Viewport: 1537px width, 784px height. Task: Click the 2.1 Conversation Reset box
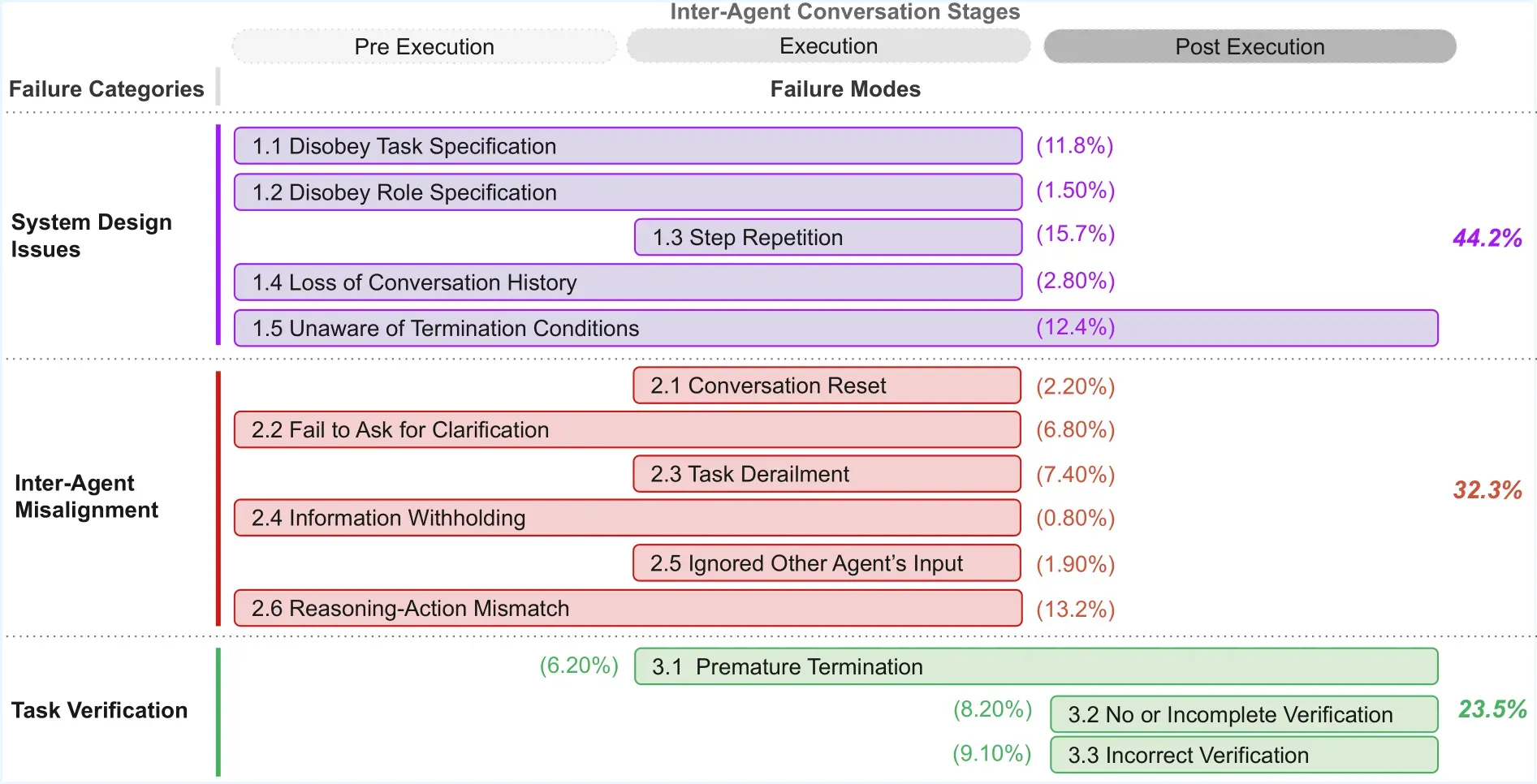point(827,386)
